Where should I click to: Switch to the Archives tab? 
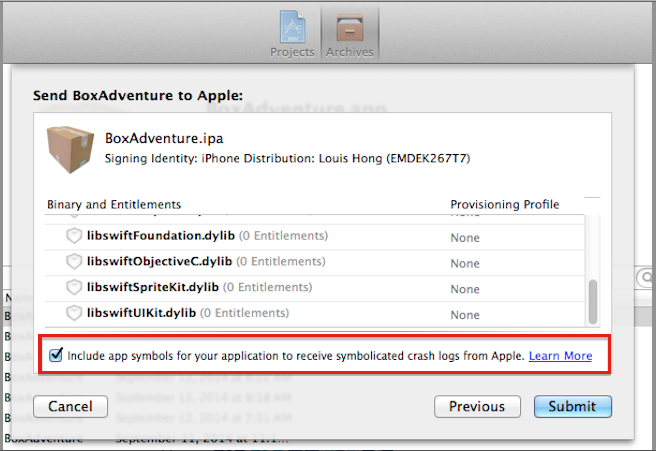coord(350,34)
